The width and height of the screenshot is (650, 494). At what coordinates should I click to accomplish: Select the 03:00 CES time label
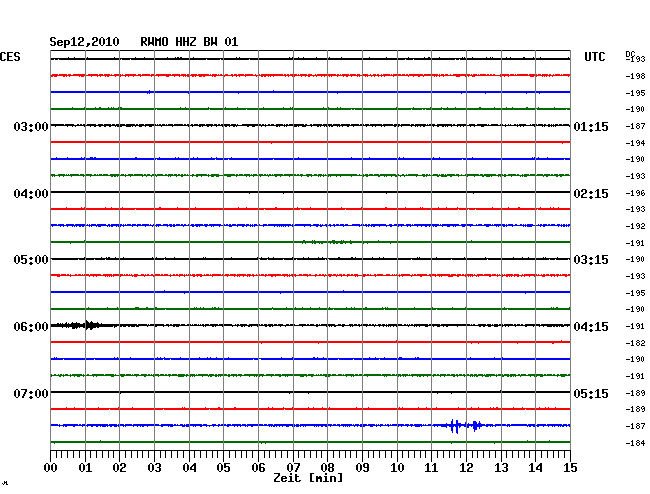[x=31, y=127]
